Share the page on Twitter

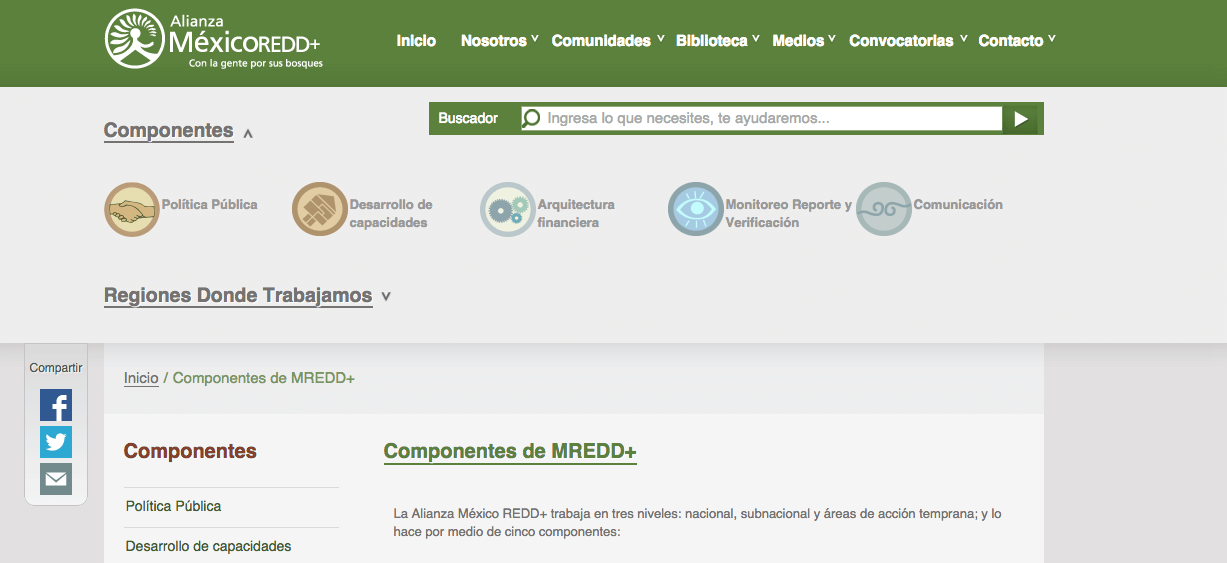(x=56, y=442)
